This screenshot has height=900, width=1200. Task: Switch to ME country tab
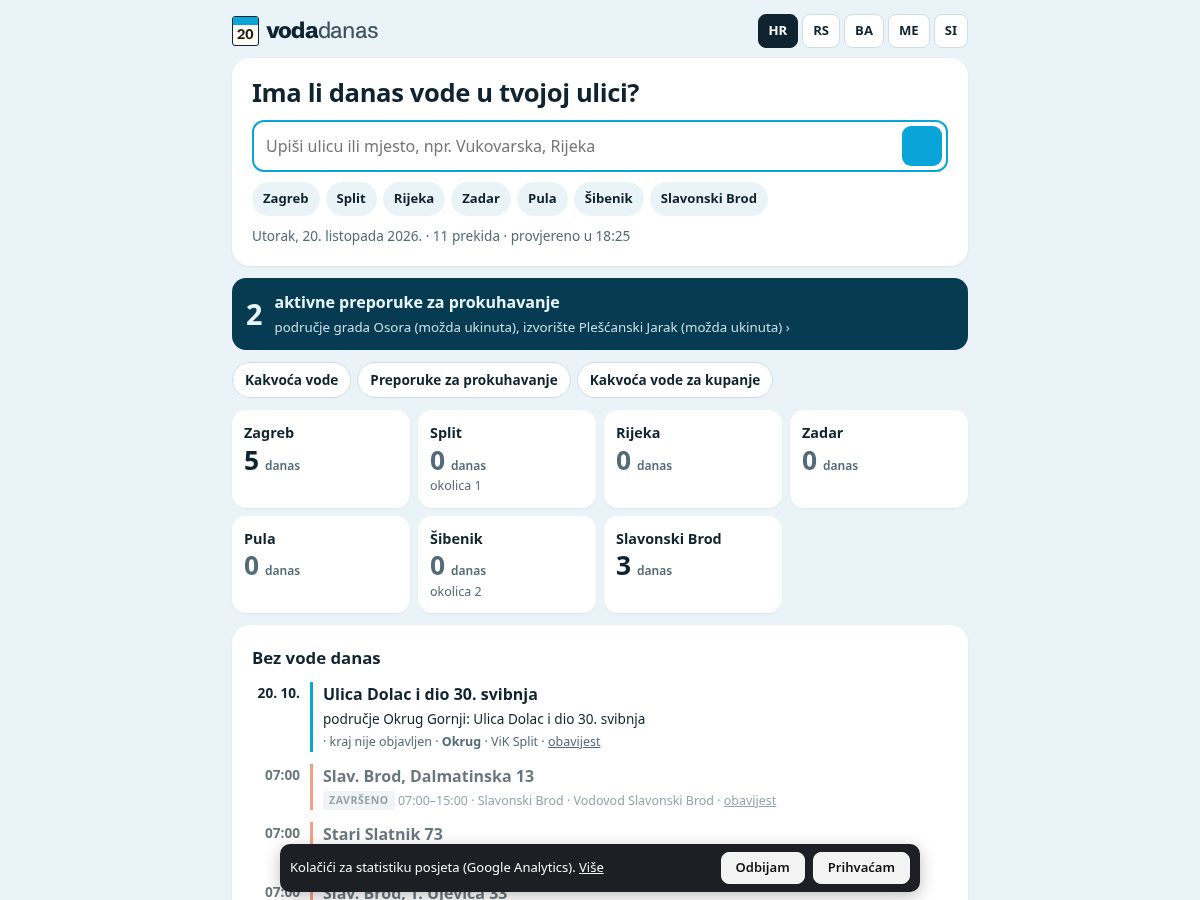(909, 31)
